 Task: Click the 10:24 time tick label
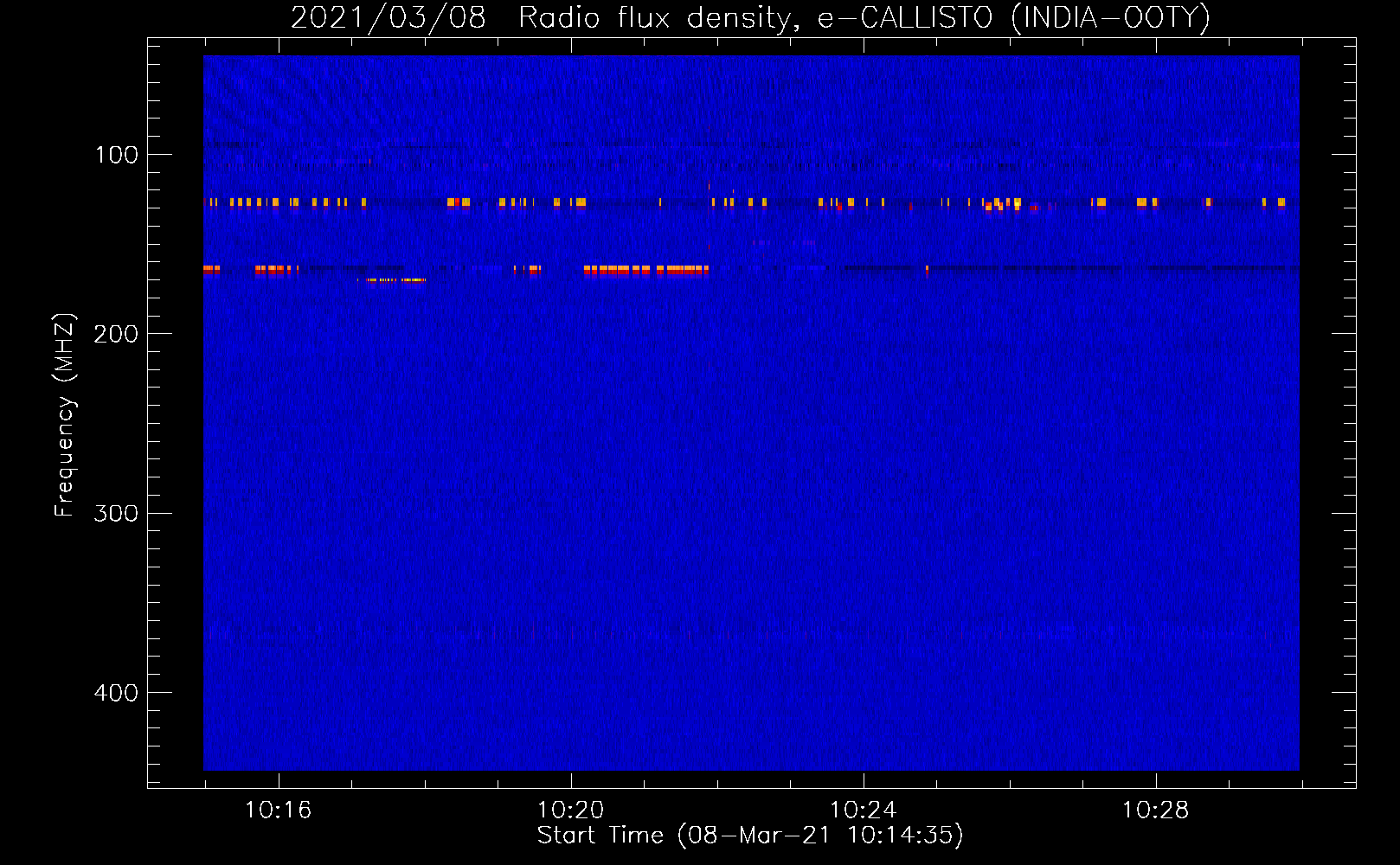coord(863,810)
